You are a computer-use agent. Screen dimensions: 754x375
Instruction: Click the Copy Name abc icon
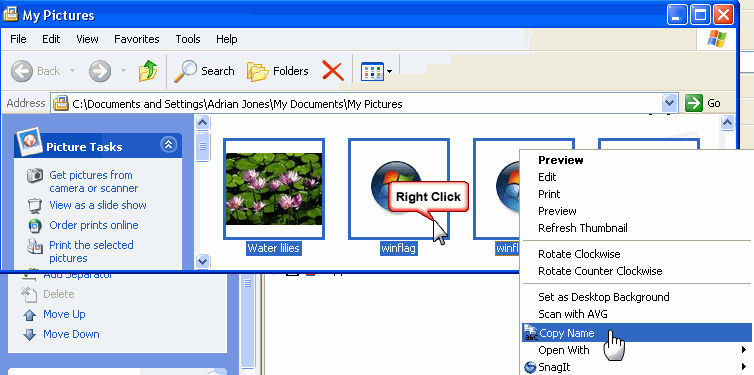[x=530, y=333]
